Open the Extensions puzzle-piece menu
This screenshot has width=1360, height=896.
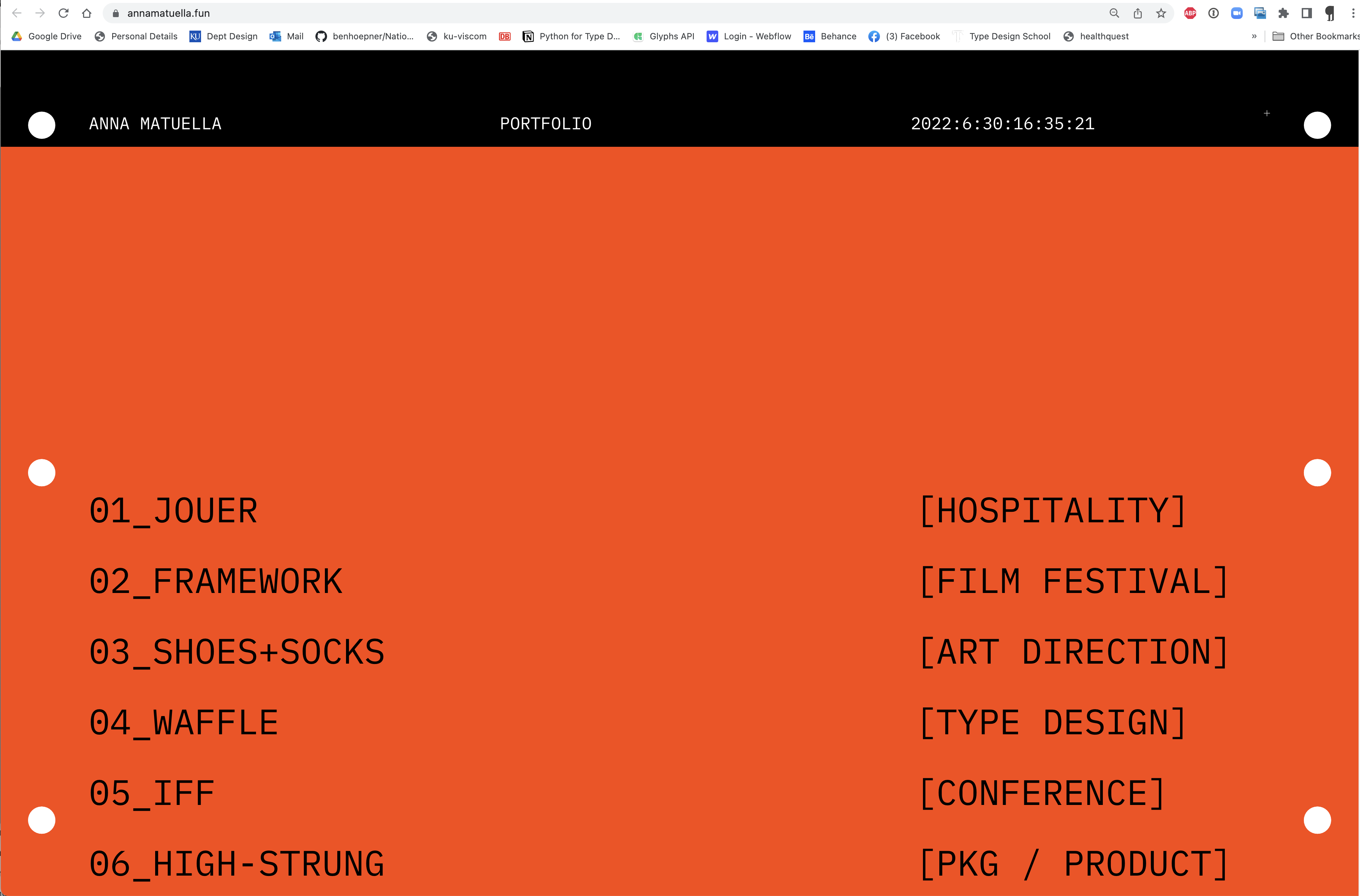1284,13
